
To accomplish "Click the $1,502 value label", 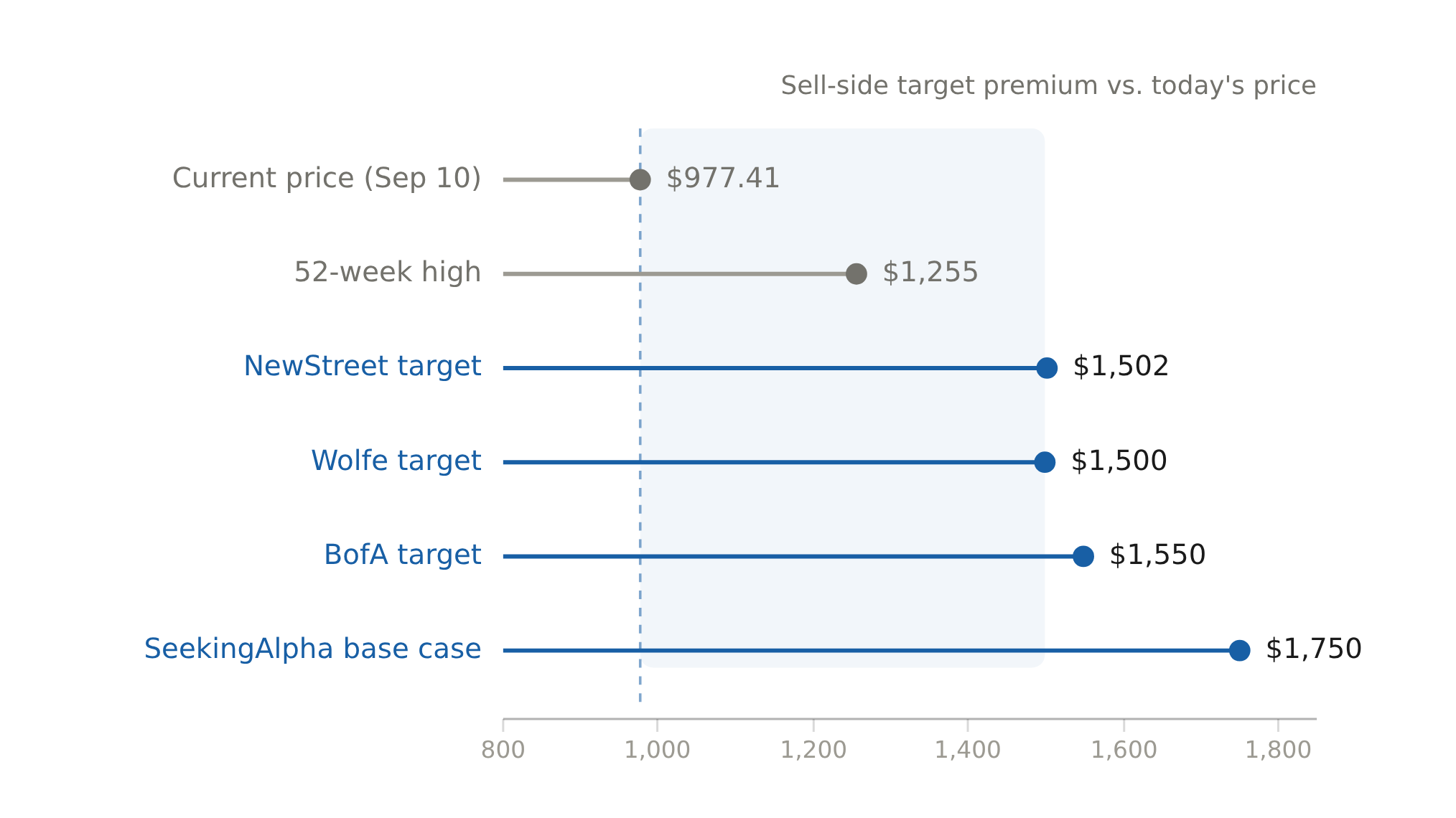I will (x=1121, y=367).
